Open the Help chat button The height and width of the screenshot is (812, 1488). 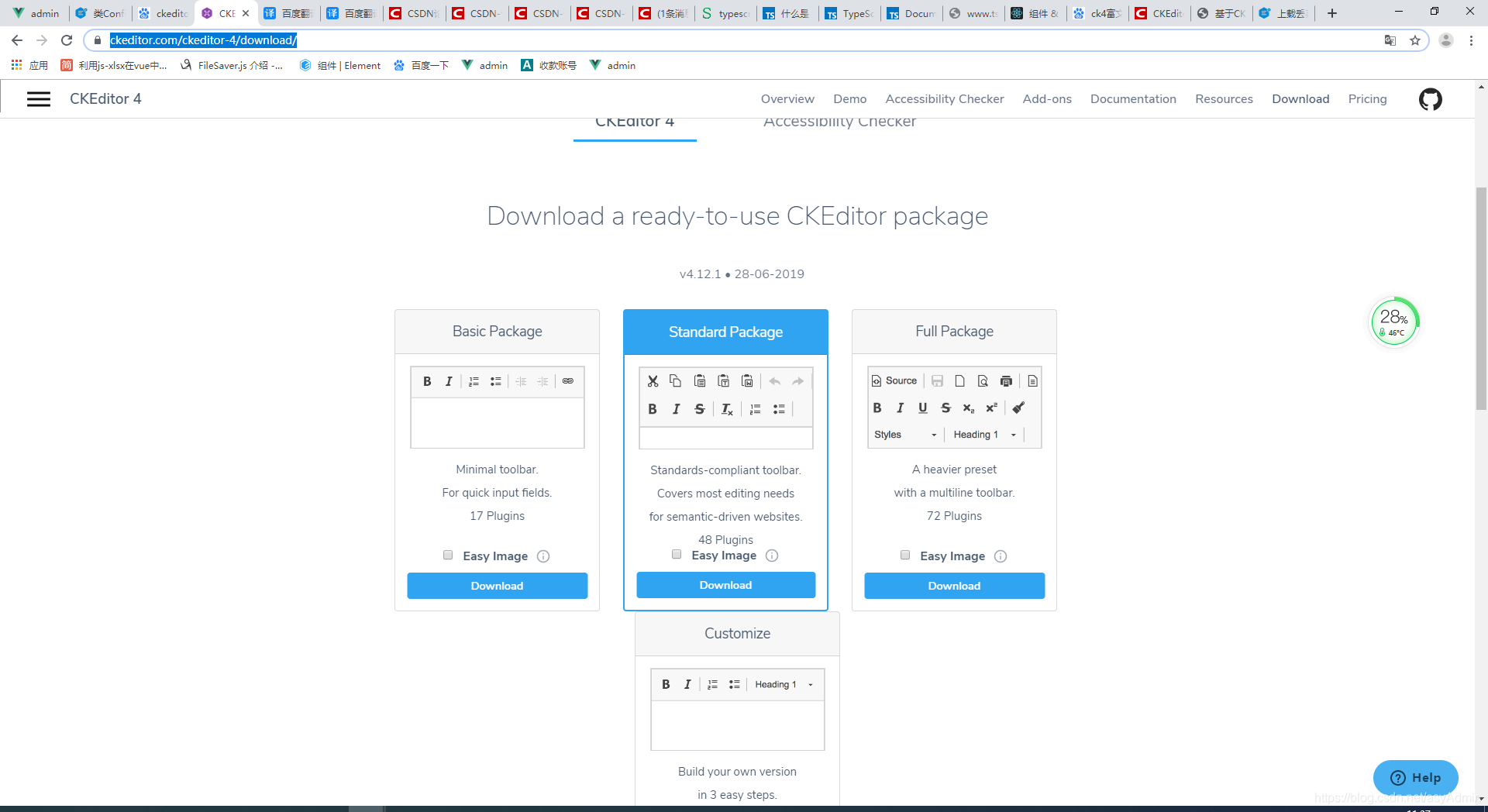[x=1415, y=778]
